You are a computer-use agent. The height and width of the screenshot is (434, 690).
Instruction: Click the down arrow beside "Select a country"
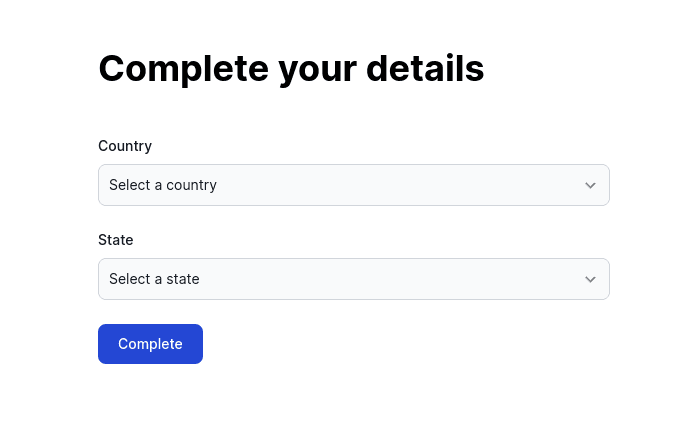(590, 185)
